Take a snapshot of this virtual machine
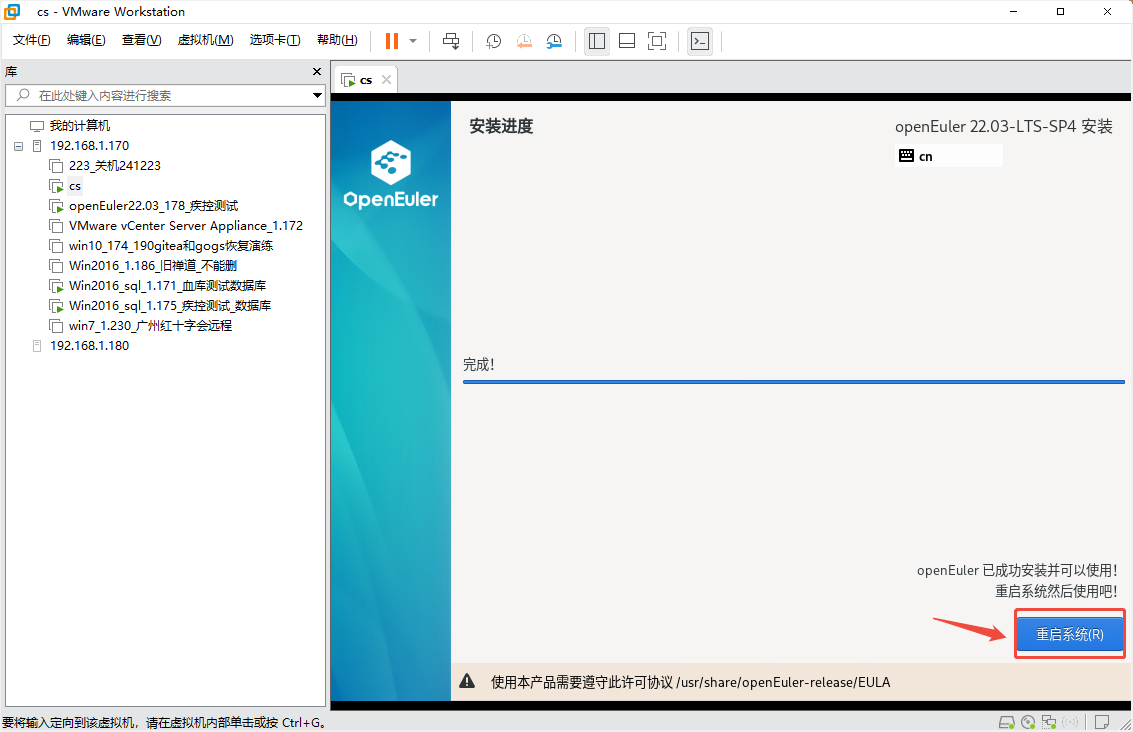Screen dimensions: 1133x732 pyautogui.click(x=494, y=41)
